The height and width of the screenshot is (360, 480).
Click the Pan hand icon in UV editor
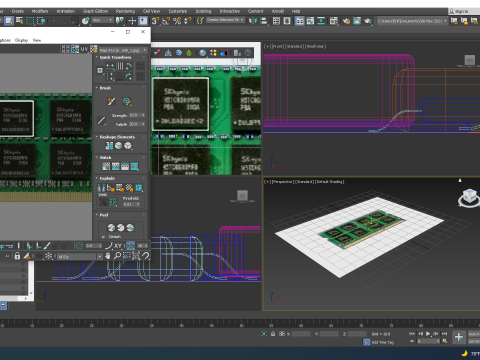tap(108, 256)
